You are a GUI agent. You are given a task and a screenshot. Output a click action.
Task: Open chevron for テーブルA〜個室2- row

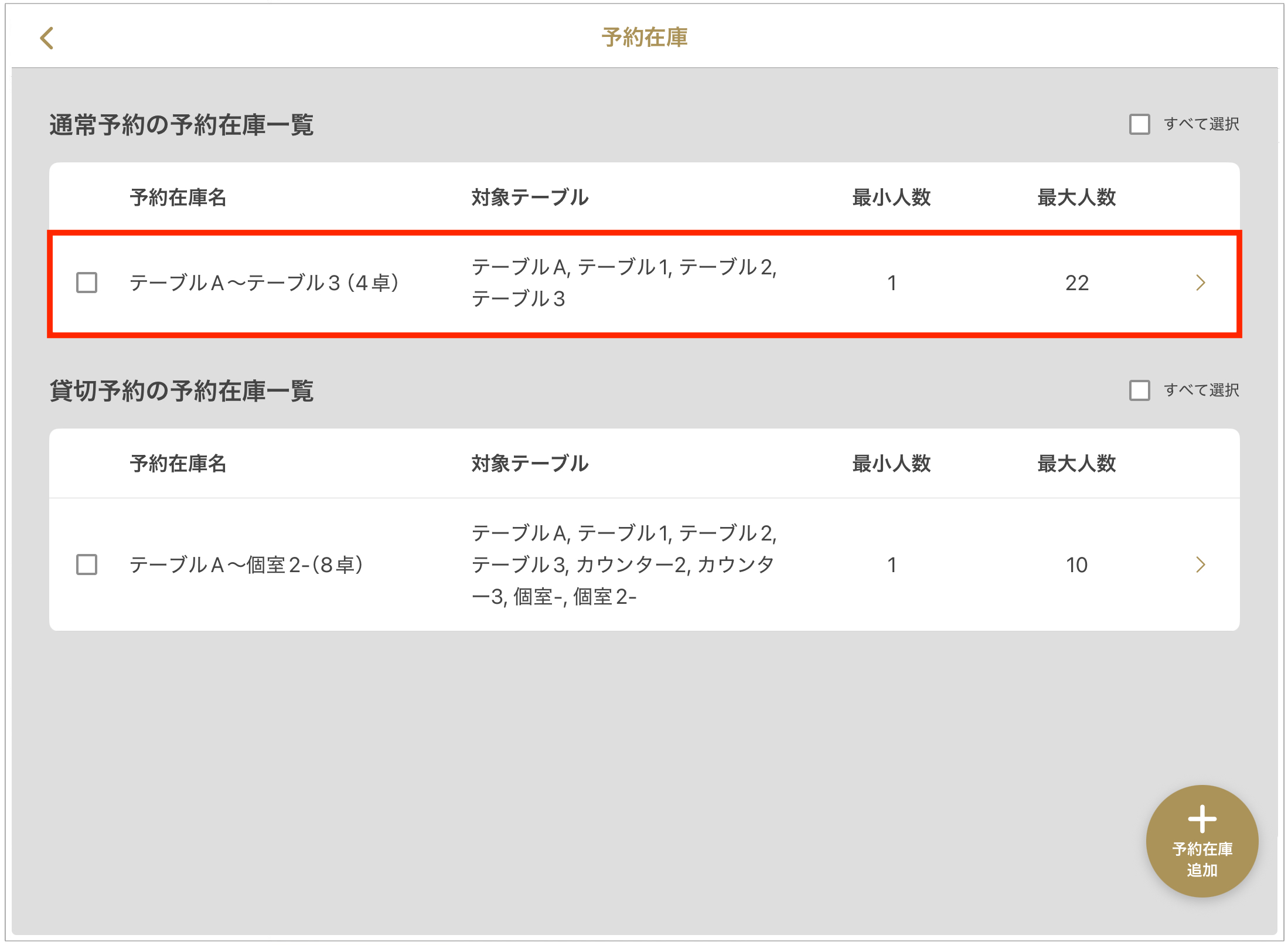1200,565
